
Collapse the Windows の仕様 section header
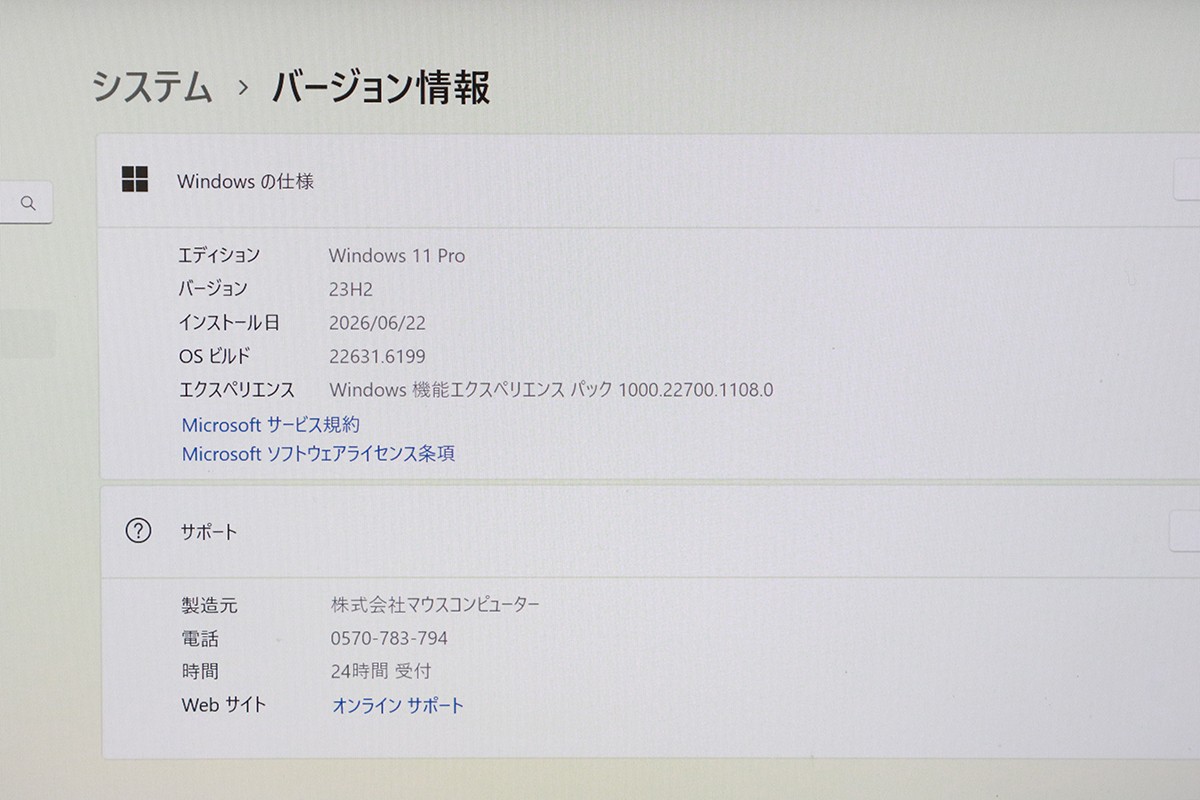click(x=648, y=181)
